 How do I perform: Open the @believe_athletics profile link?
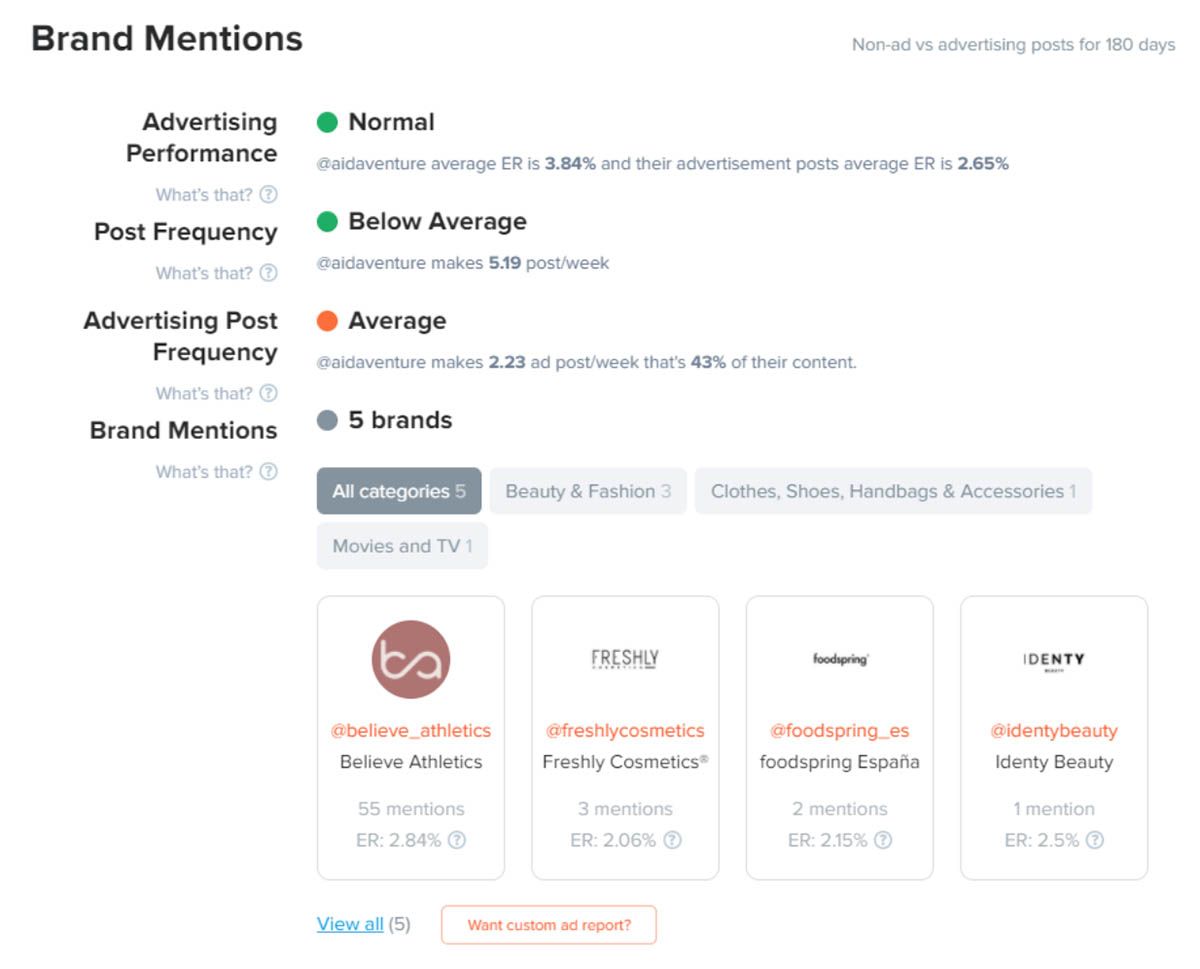(x=410, y=730)
